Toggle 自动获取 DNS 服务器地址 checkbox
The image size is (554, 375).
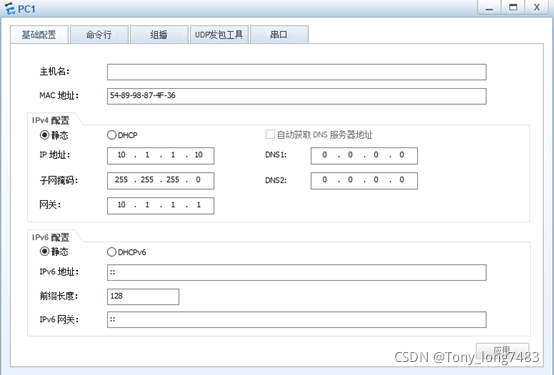tap(270, 134)
